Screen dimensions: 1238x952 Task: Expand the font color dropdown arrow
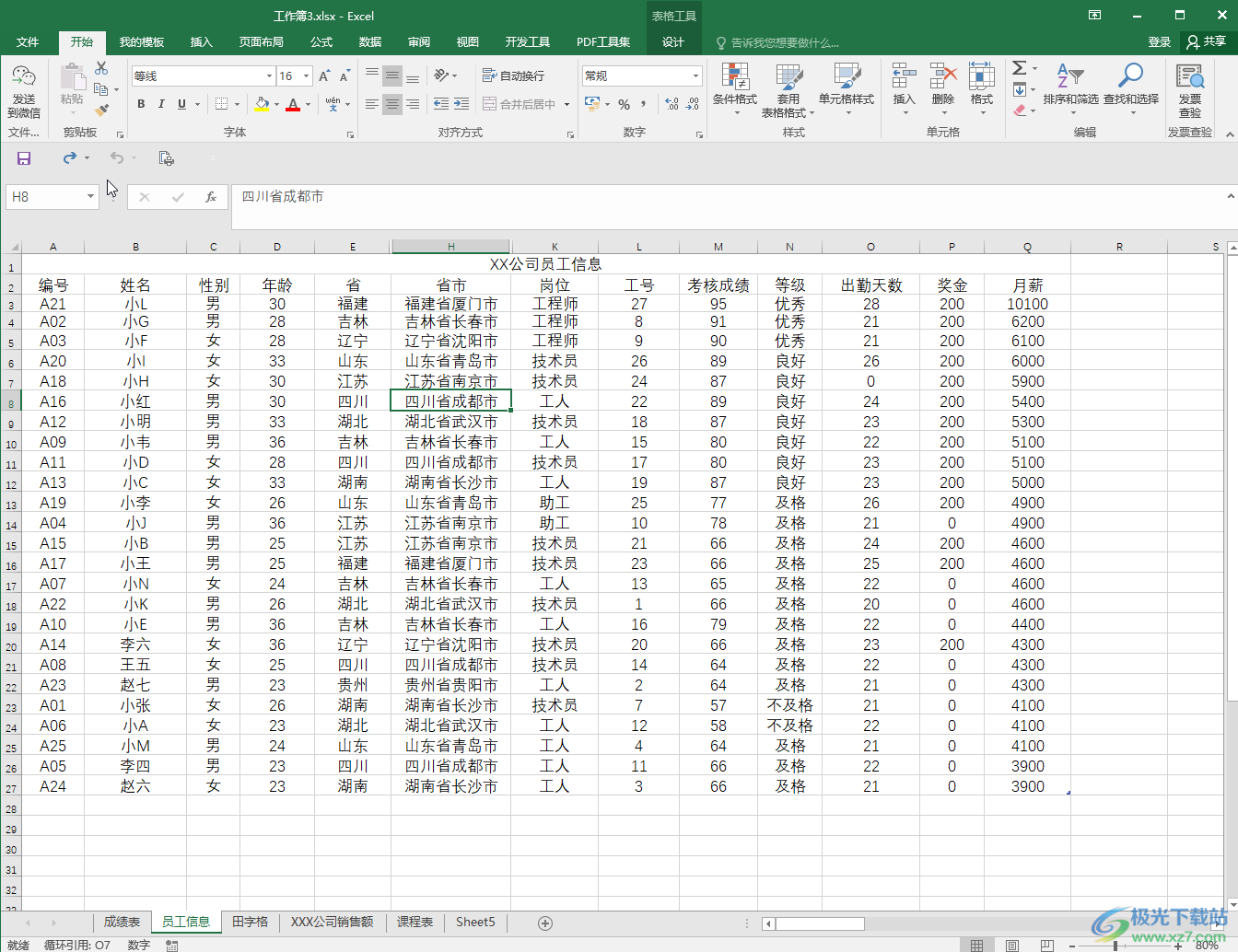[308, 105]
